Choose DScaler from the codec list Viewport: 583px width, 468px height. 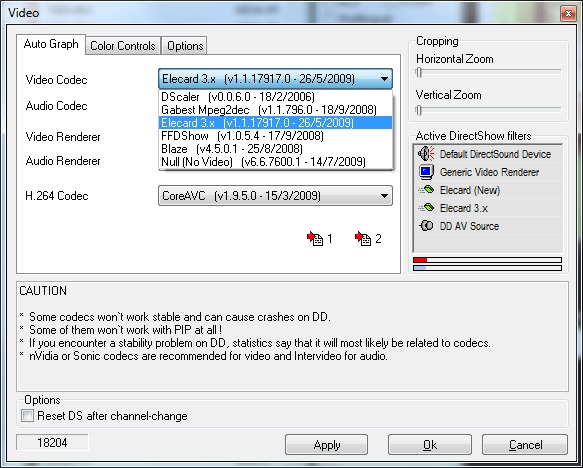pos(276,97)
